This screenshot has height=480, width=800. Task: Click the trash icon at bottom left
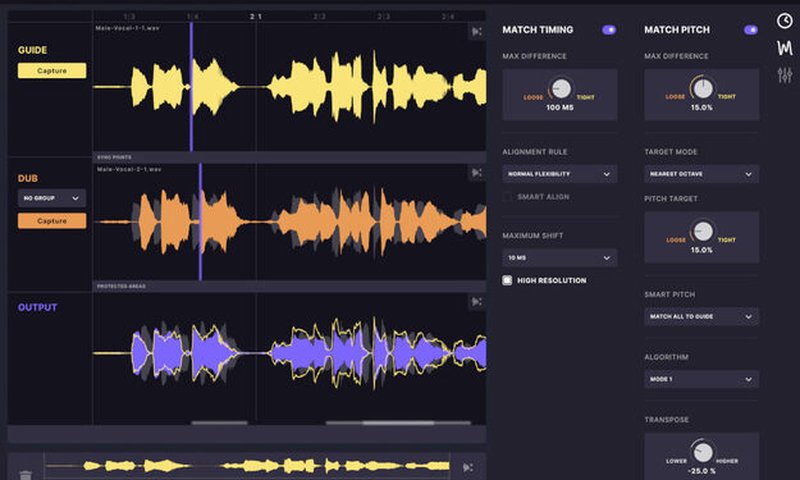26,466
